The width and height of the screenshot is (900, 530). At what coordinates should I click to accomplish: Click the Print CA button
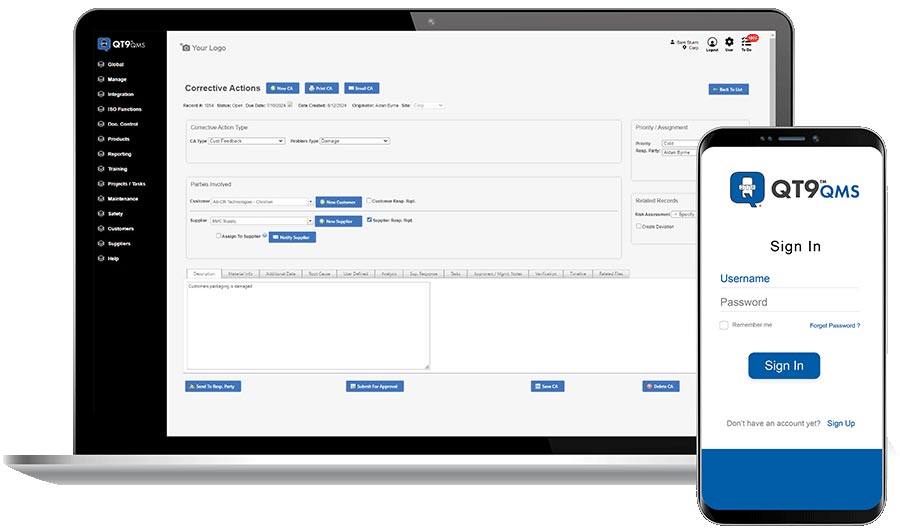[x=321, y=88]
